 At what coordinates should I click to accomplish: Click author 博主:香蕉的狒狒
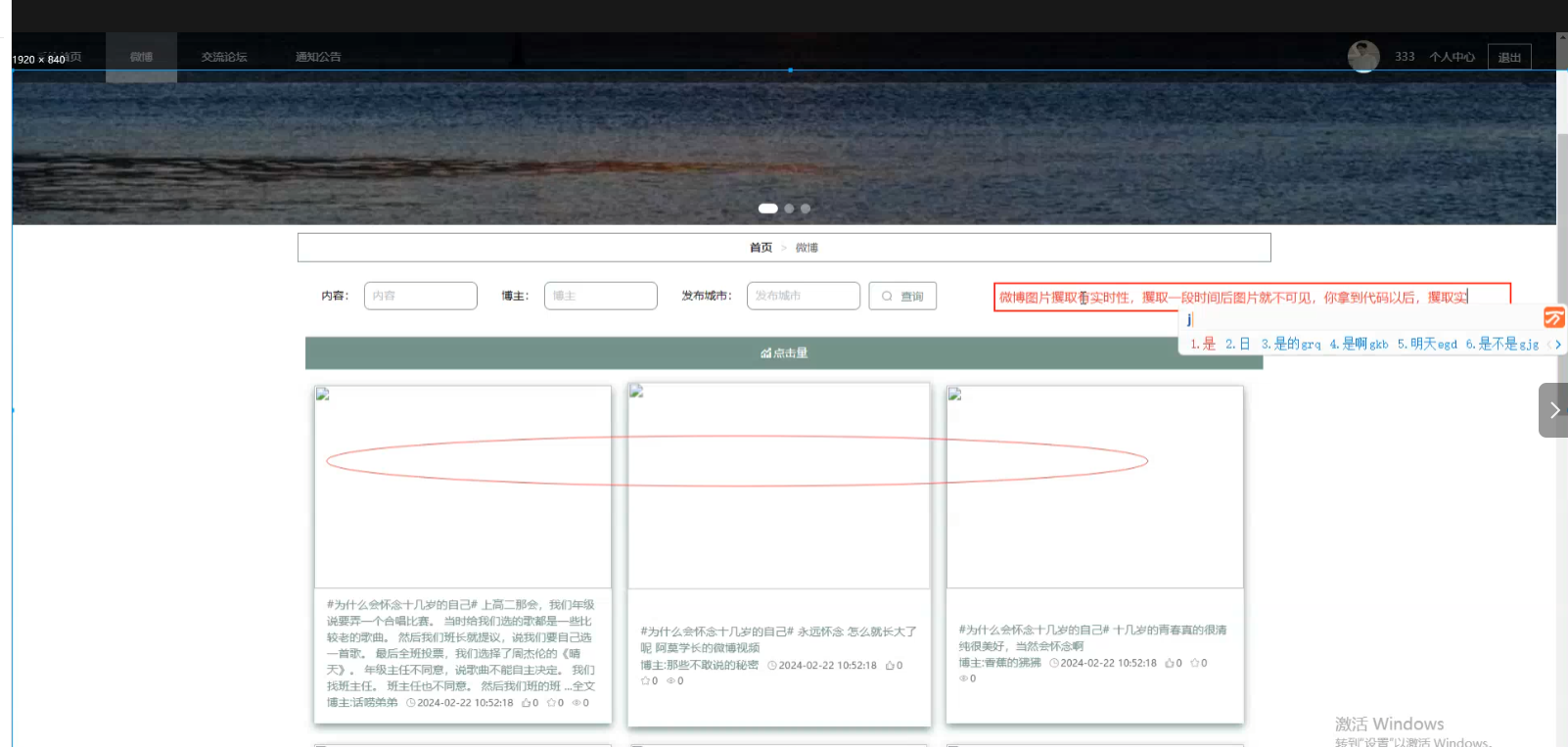999,663
